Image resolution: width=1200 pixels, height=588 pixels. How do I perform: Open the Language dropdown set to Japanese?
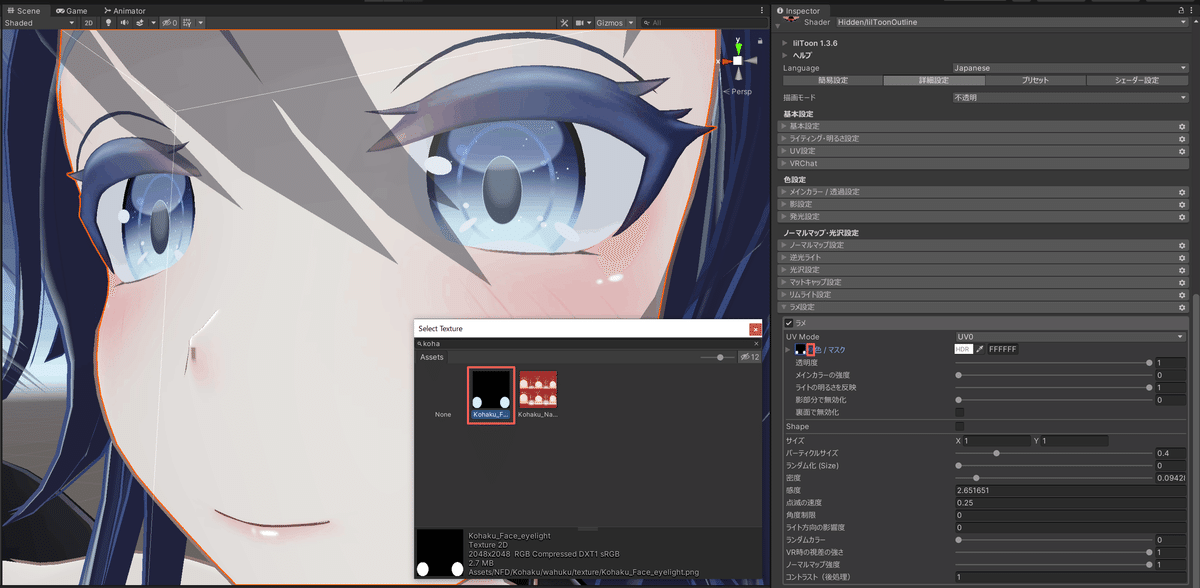tap(1070, 68)
